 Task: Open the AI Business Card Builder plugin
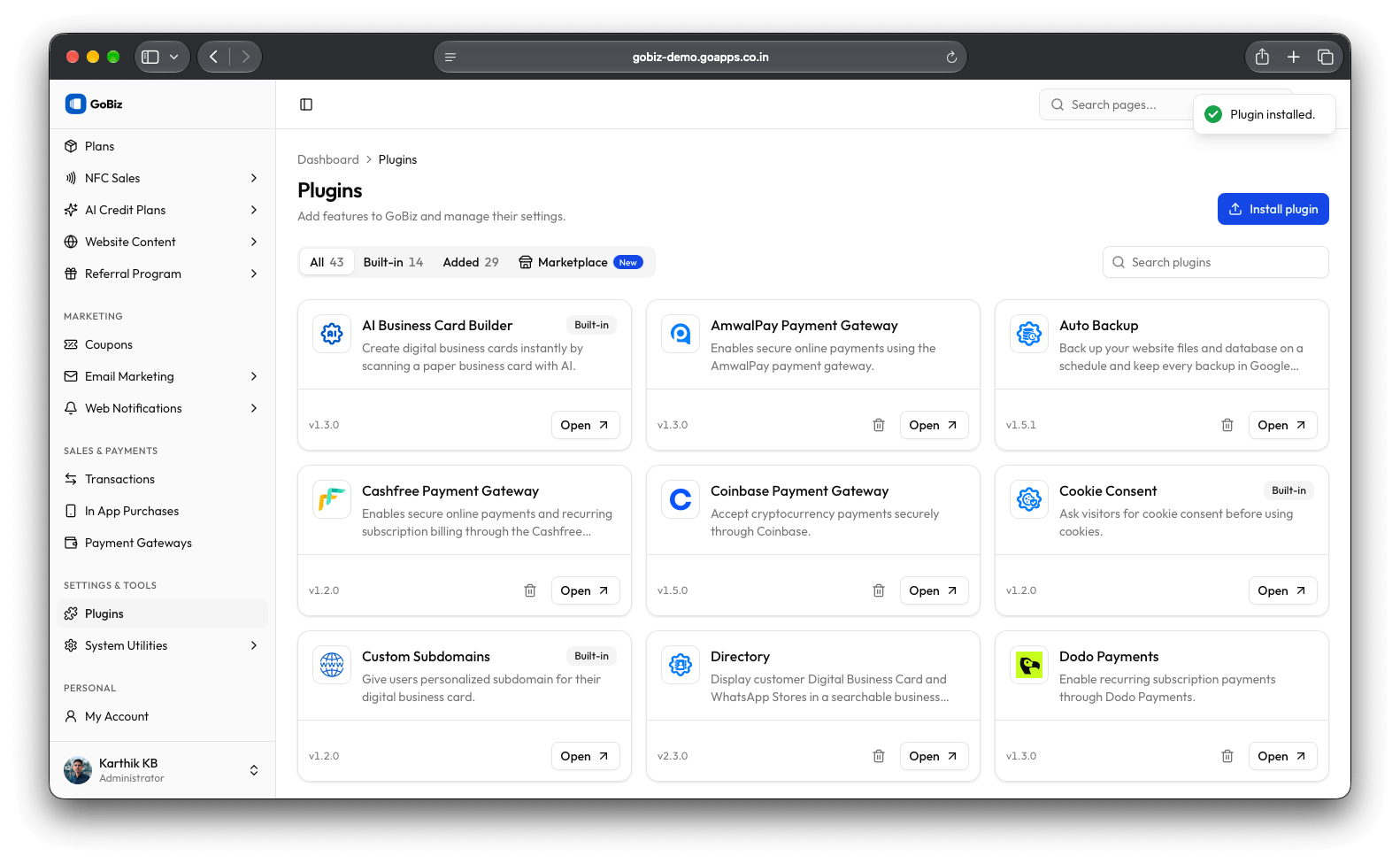point(585,425)
